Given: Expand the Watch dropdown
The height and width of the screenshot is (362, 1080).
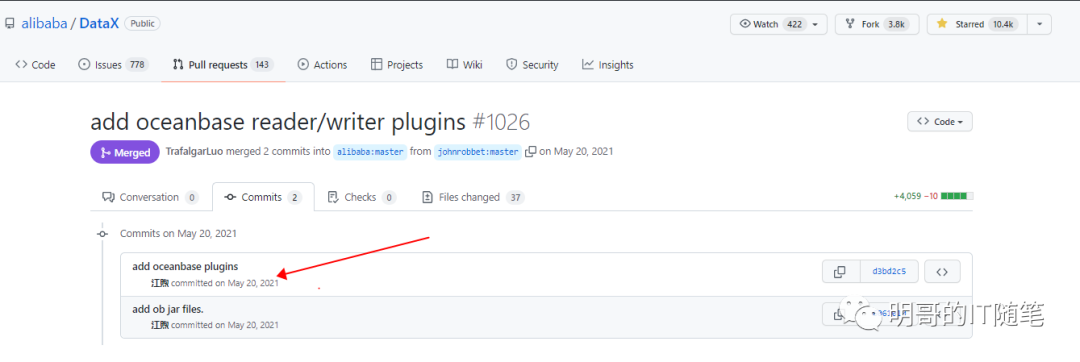Looking at the screenshot, I should (x=778, y=24).
